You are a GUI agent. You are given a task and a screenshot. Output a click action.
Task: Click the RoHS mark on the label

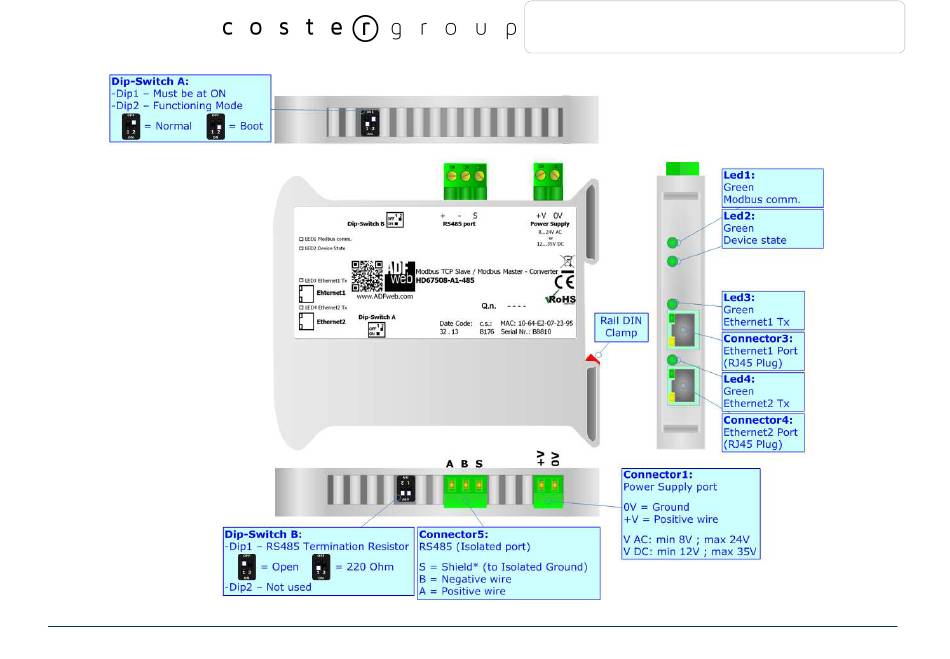[x=560, y=299]
